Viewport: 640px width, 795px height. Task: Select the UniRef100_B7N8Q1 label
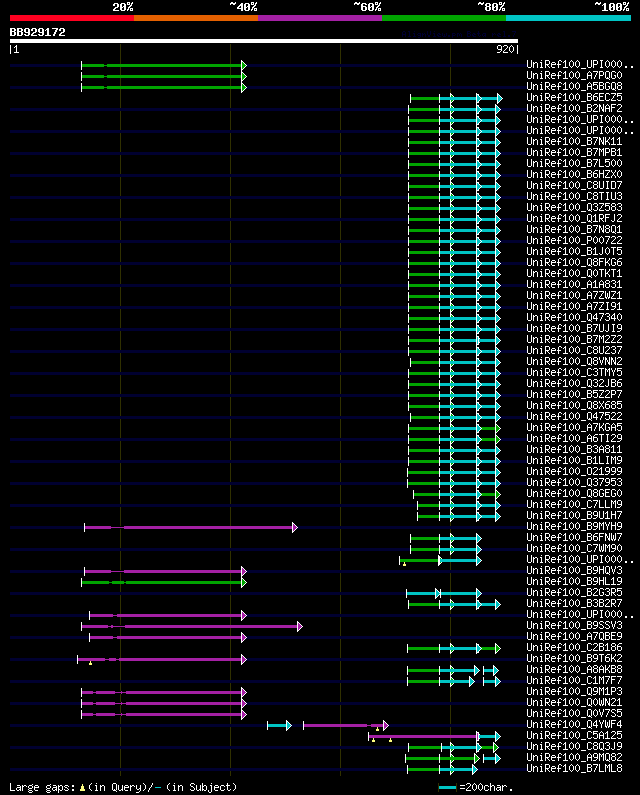[574, 229]
